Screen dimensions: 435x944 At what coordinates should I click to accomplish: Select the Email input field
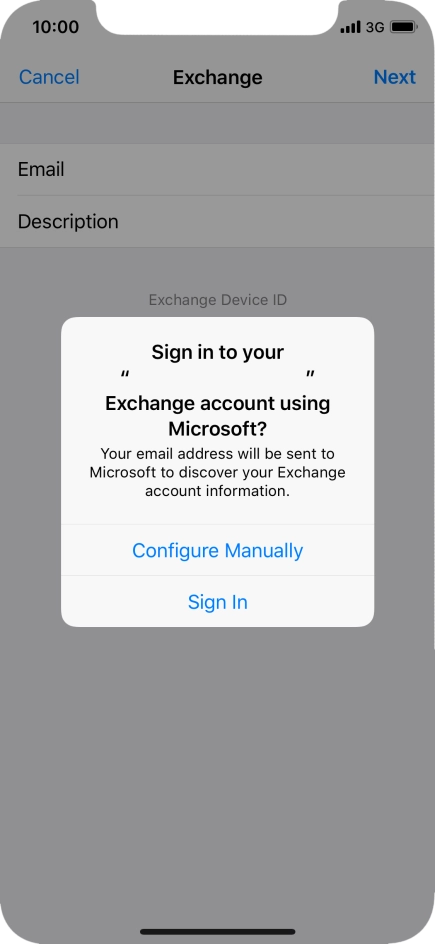tap(217, 169)
